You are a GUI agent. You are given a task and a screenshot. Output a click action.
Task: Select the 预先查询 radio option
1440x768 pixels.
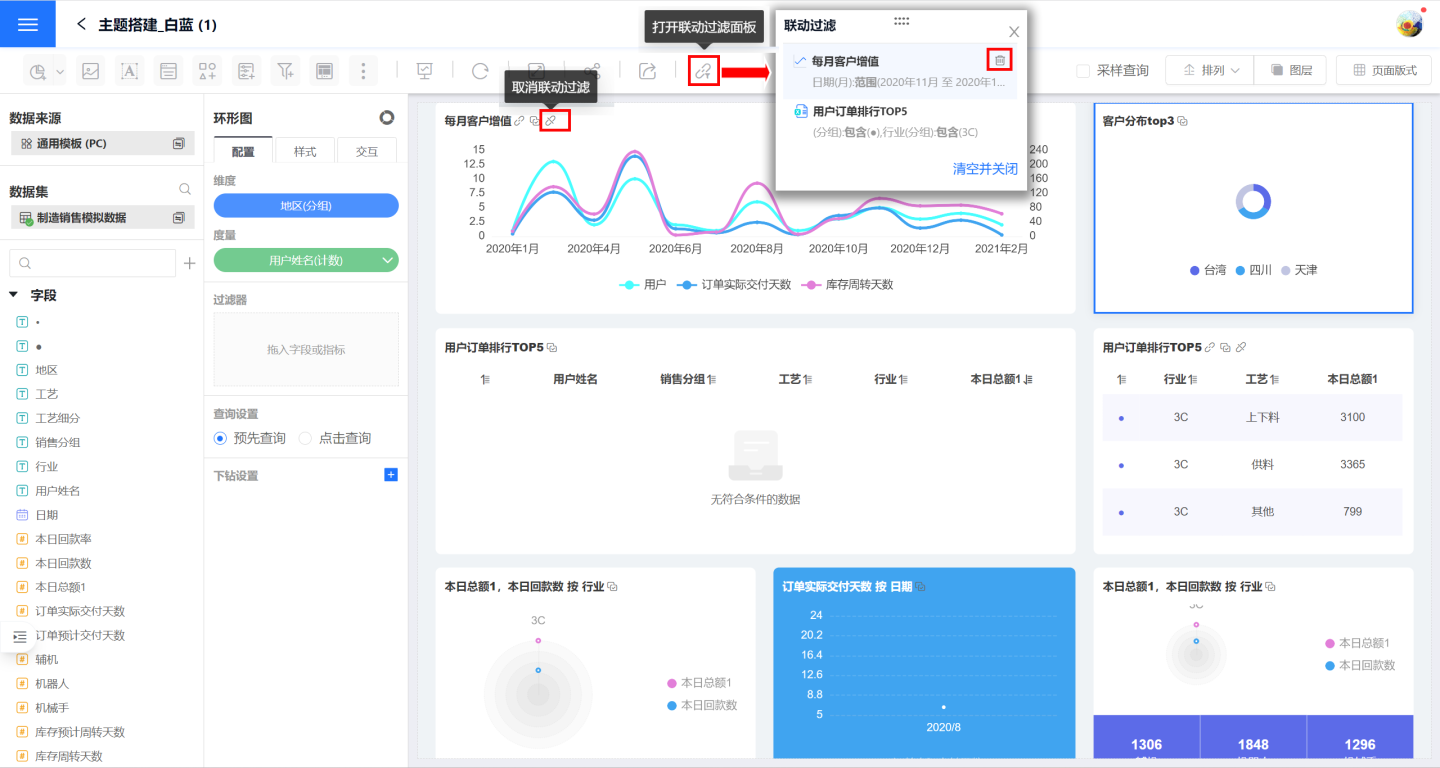221,438
